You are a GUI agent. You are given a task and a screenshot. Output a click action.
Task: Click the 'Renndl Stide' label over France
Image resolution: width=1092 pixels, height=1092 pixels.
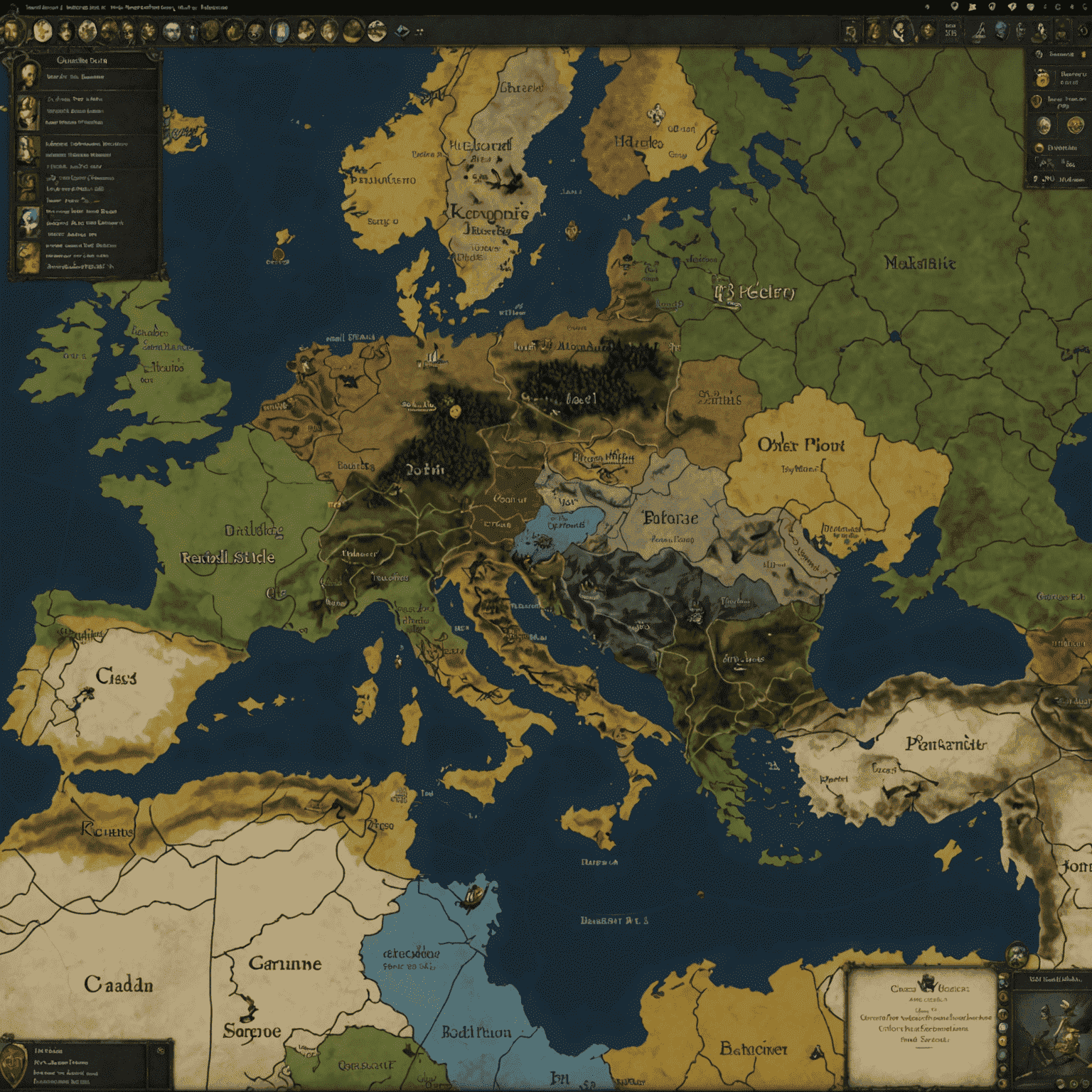click(228, 557)
